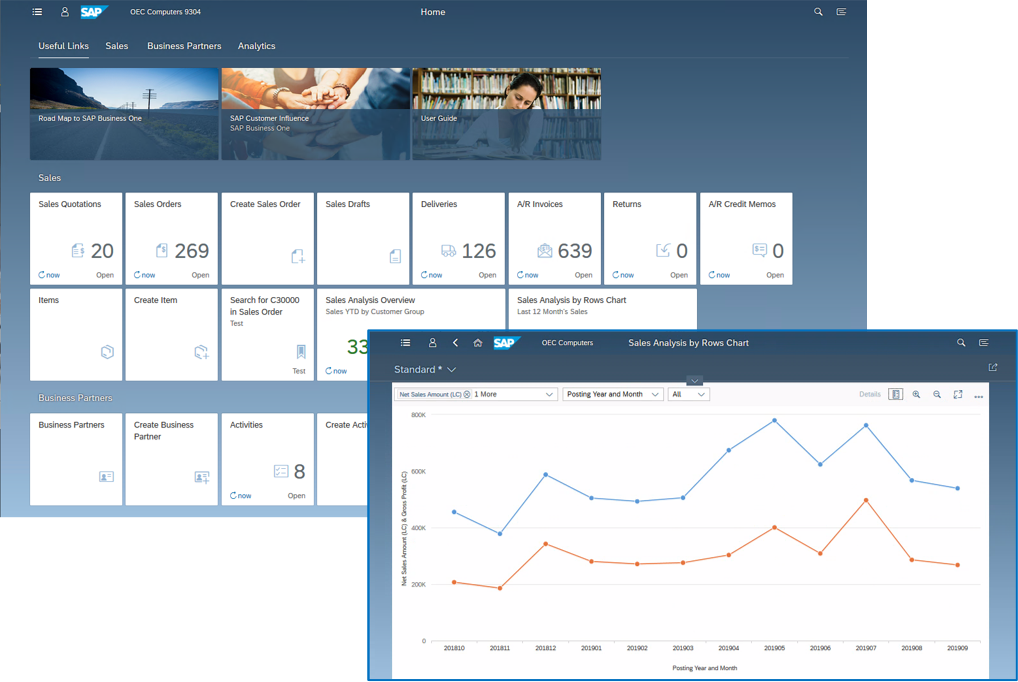This screenshot has height=682, width=1018.
Task: Select the orange data point for 201907
Action: click(866, 500)
